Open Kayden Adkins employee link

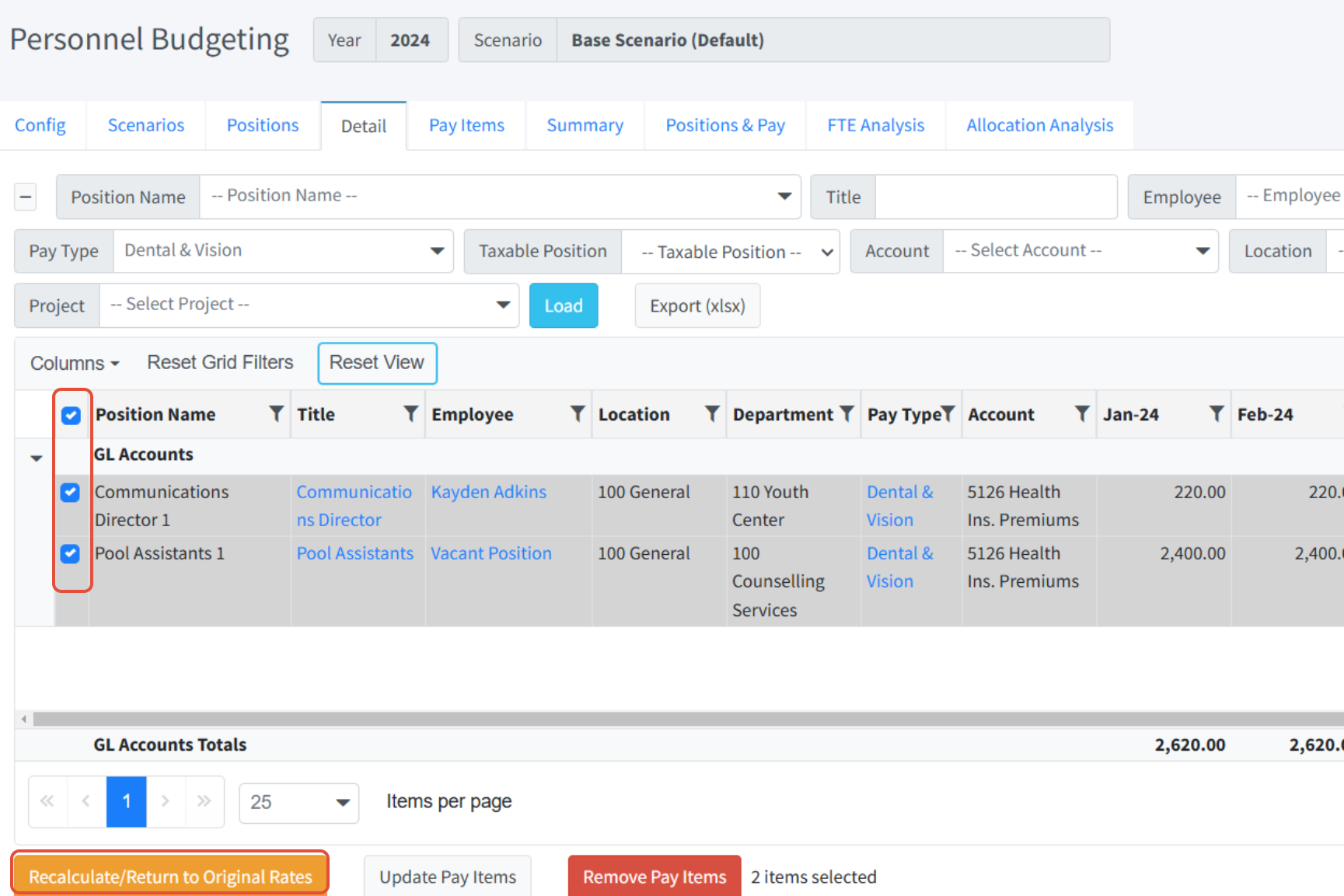(x=489, y=492)
